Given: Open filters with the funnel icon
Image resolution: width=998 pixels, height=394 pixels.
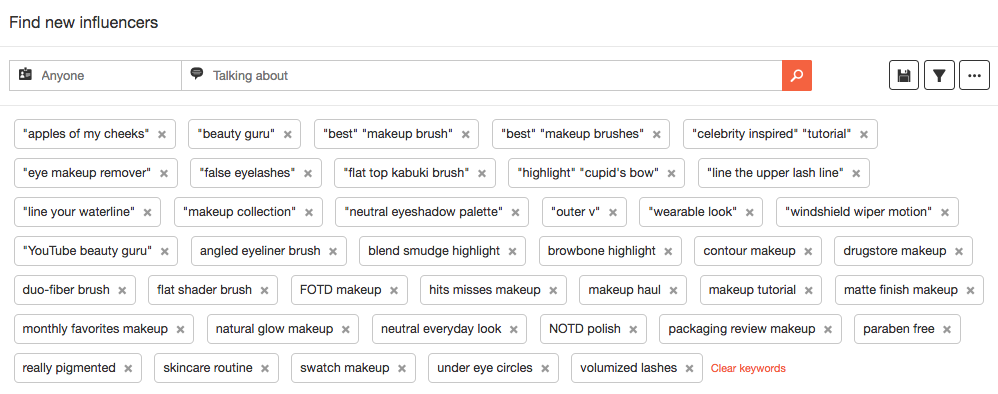Looking at the screenshot, I should pos(939,76).
